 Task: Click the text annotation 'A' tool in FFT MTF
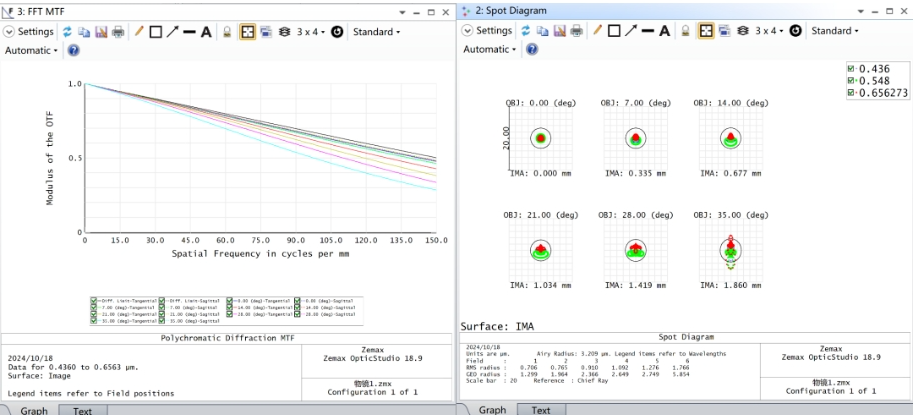(x=206, y=32)
